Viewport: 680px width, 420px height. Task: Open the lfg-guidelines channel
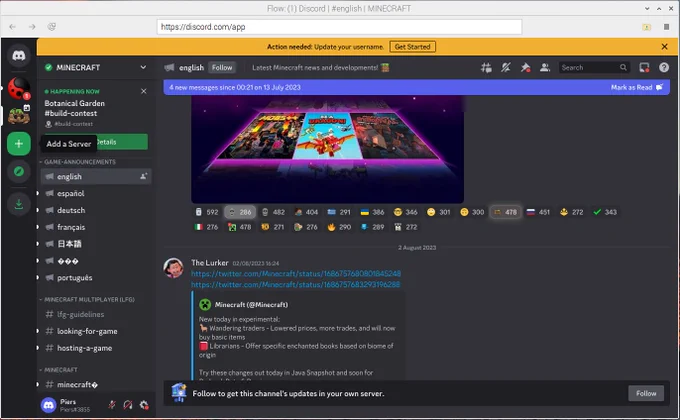tap(96, 314)
